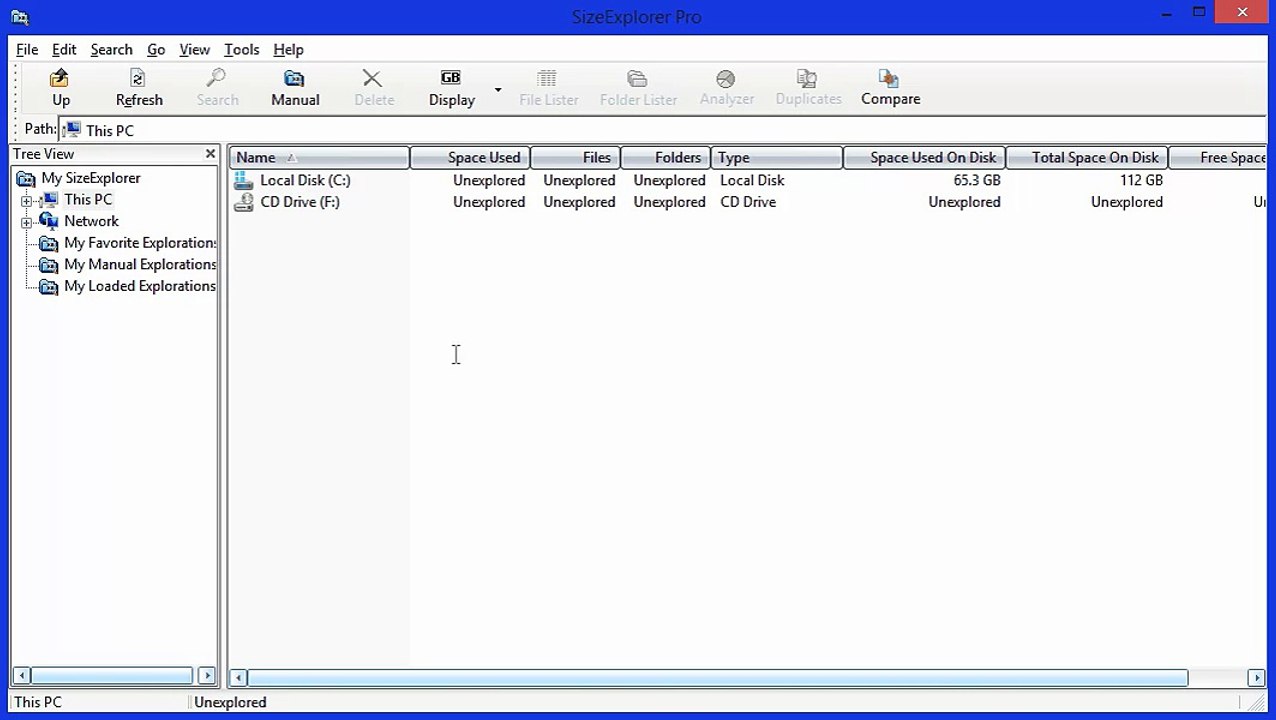Screen dimensions: 1276x720
Task: Select This PC tree label
Action: [88, 200]
